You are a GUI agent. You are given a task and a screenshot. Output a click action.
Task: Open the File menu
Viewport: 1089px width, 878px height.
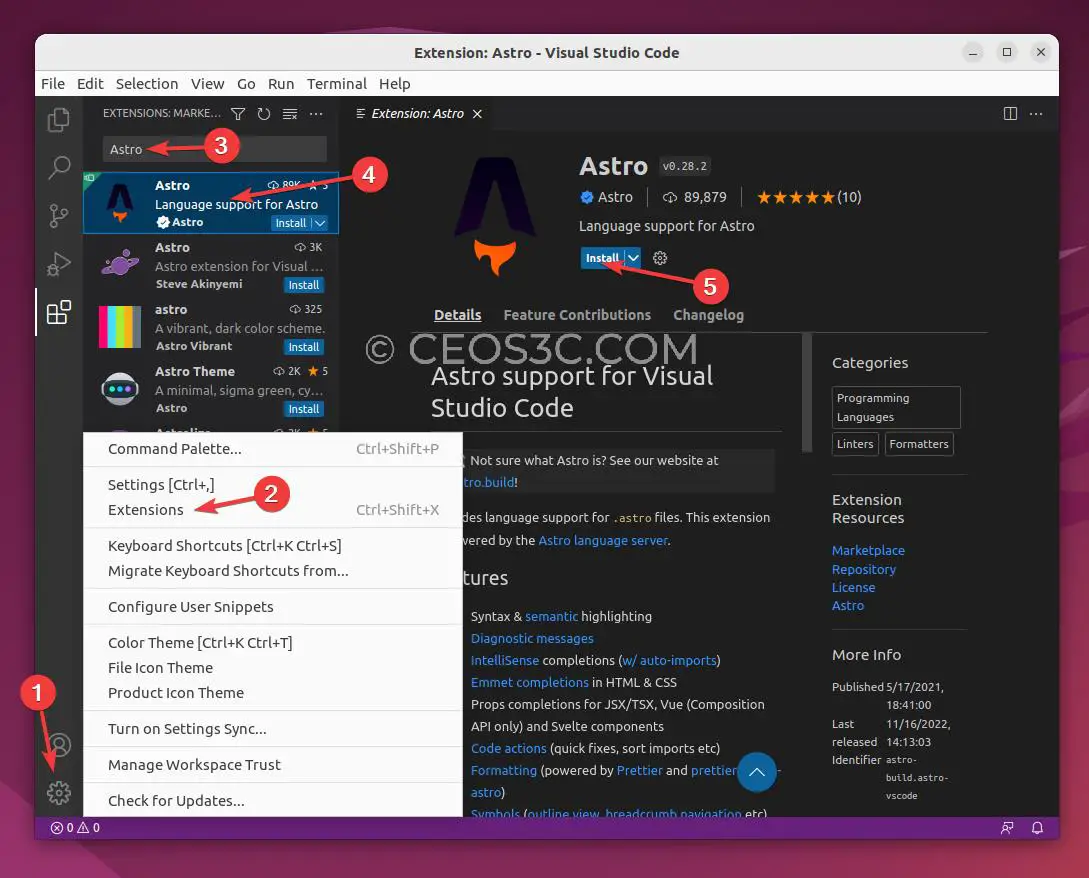pos(53,84)
